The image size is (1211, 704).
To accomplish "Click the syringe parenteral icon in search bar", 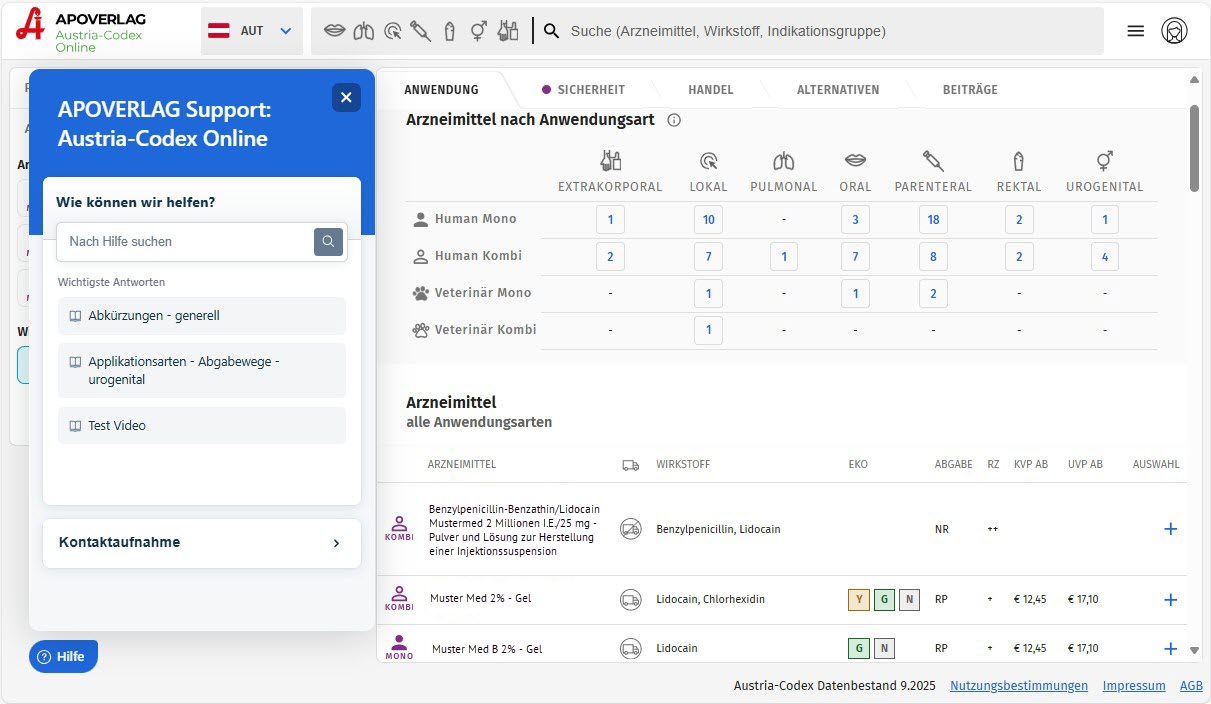I will [x=420, y=31].
